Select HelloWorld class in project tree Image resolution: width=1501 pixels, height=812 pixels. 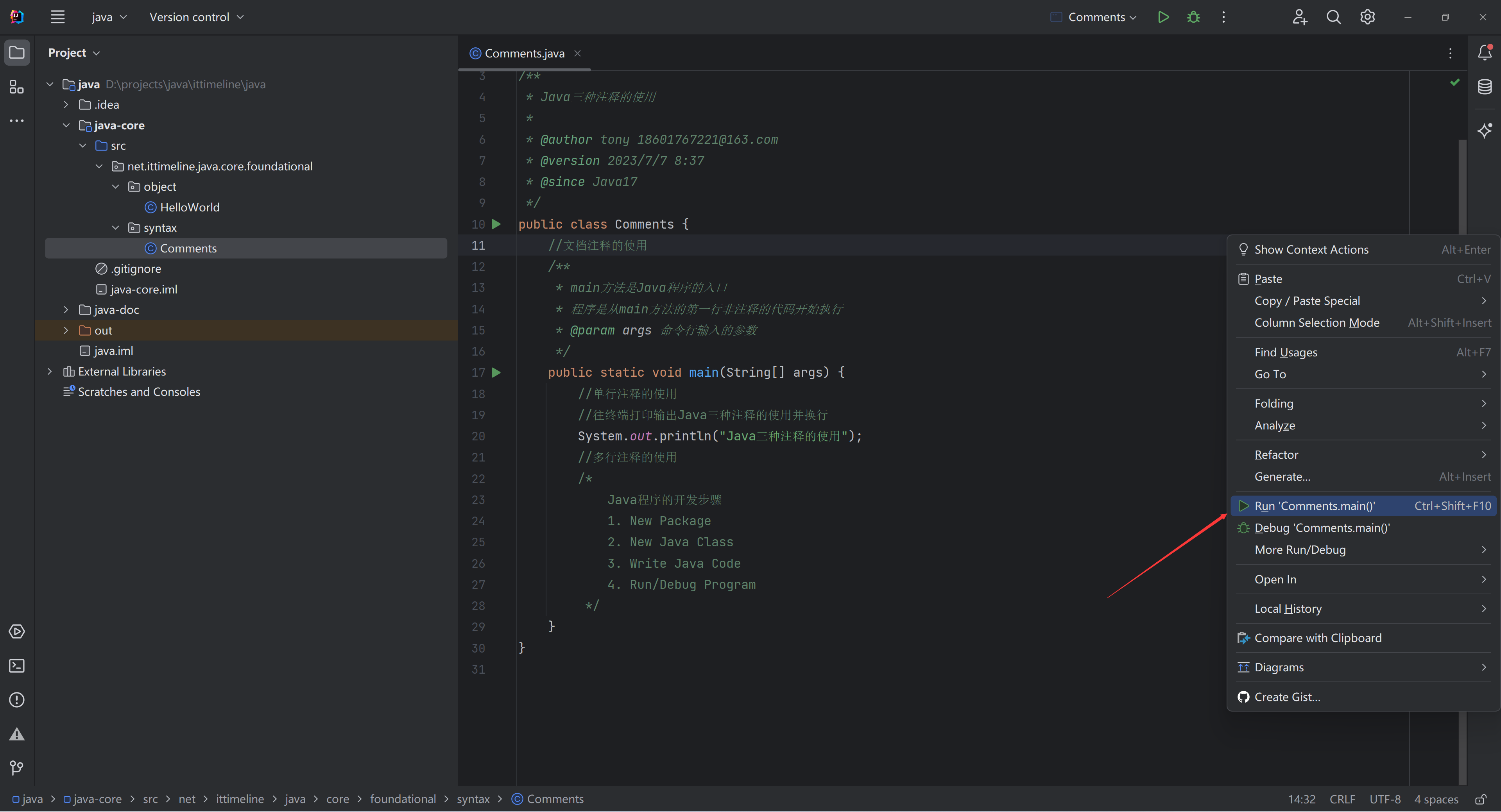pyautogui.click(x=183, y=207)
